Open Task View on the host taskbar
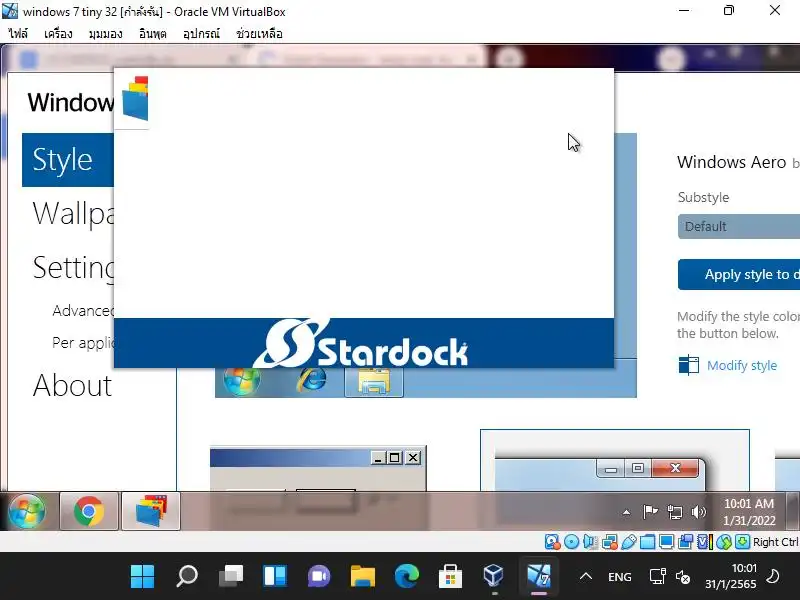 231,577
